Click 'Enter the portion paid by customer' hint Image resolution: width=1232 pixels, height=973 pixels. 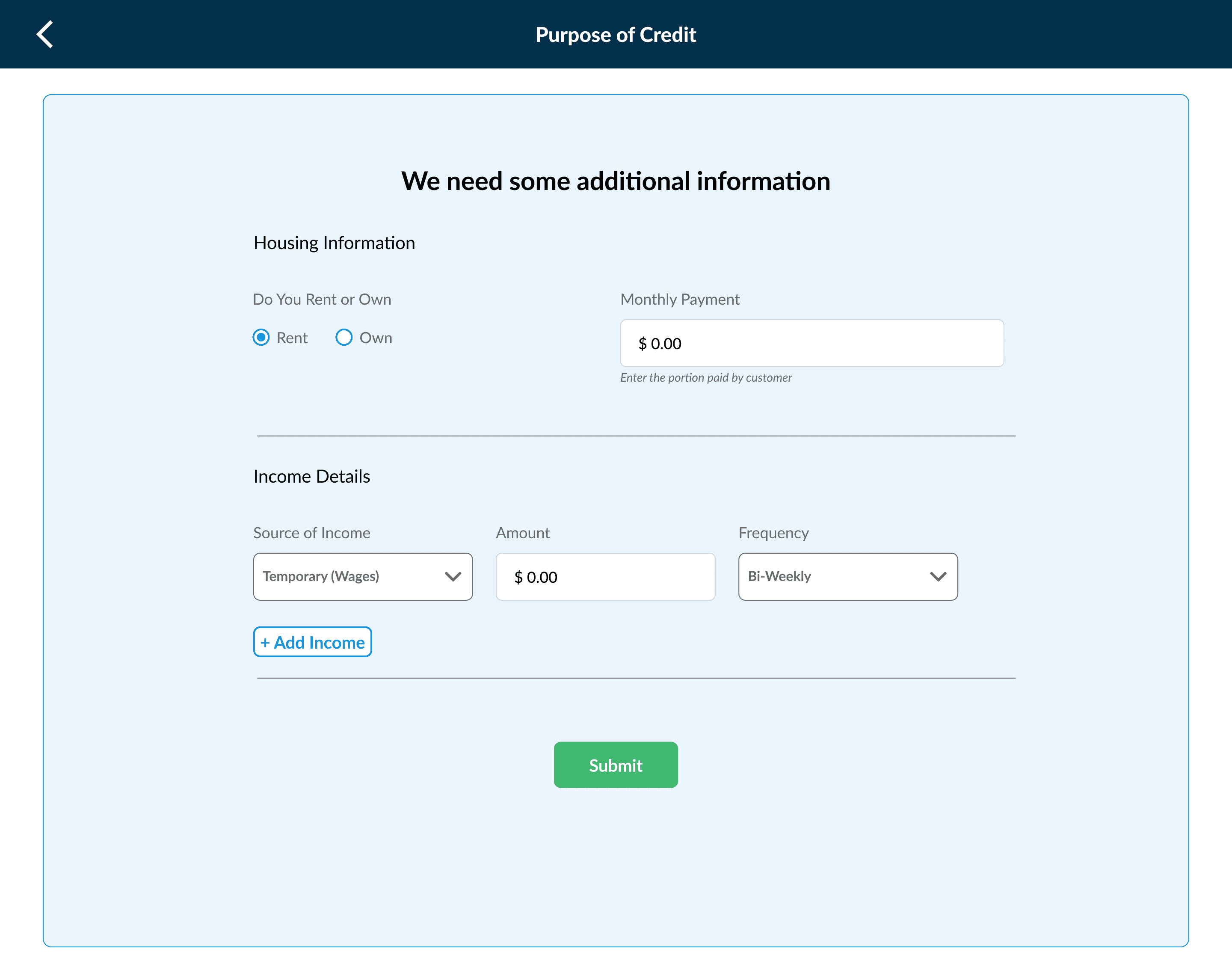tap(706, 378)
